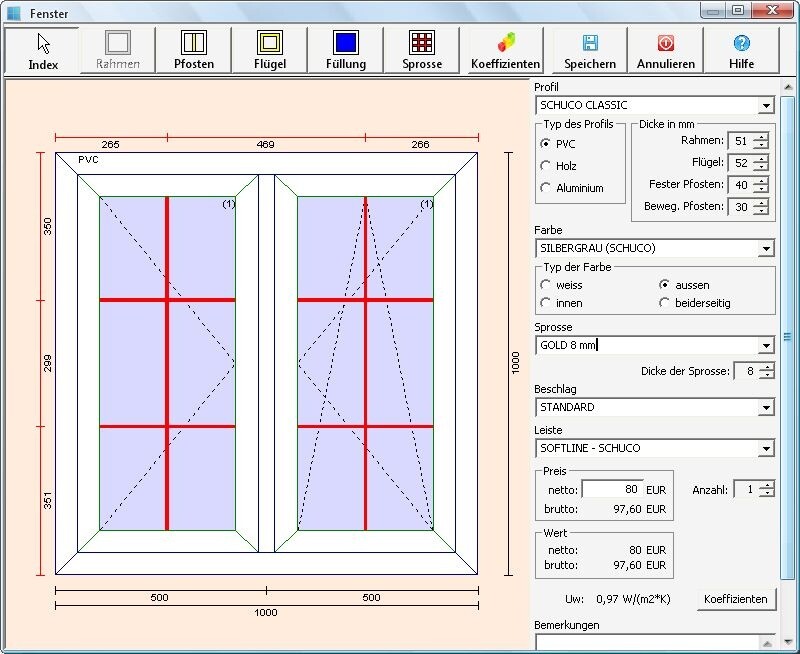This screenshot has height=654, width=800.
Task: Maximize the Fenster window
Action: (x=738, y=10)
